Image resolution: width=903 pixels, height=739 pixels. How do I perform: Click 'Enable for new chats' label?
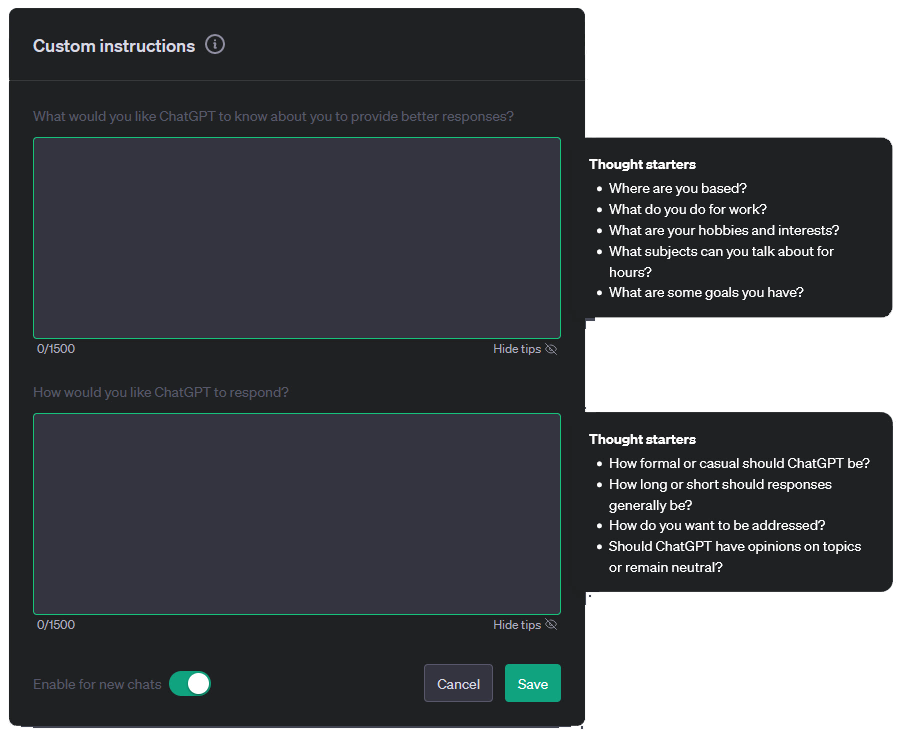pyautogui.click(x=97, y=684)
